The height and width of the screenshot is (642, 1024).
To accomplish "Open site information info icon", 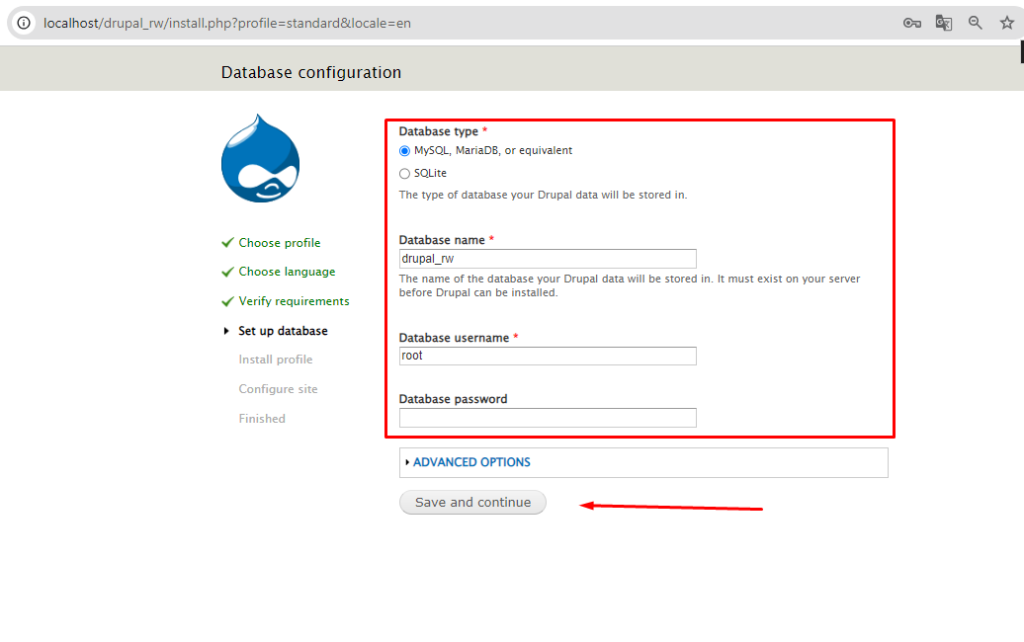I will point(22,22).
